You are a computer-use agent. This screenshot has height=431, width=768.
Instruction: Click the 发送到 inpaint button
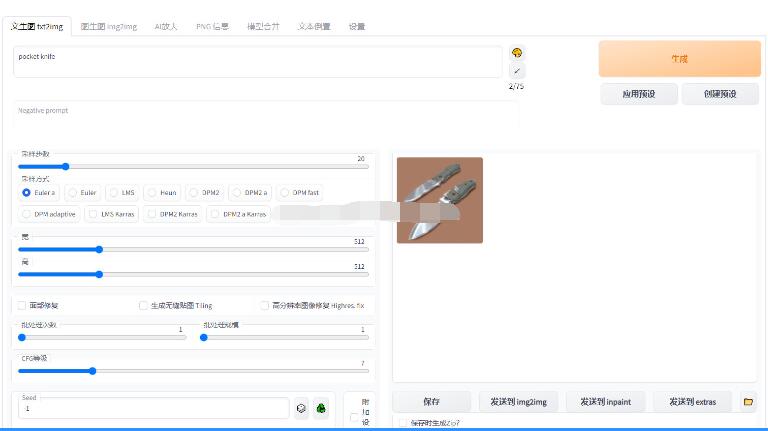[605, 402]
